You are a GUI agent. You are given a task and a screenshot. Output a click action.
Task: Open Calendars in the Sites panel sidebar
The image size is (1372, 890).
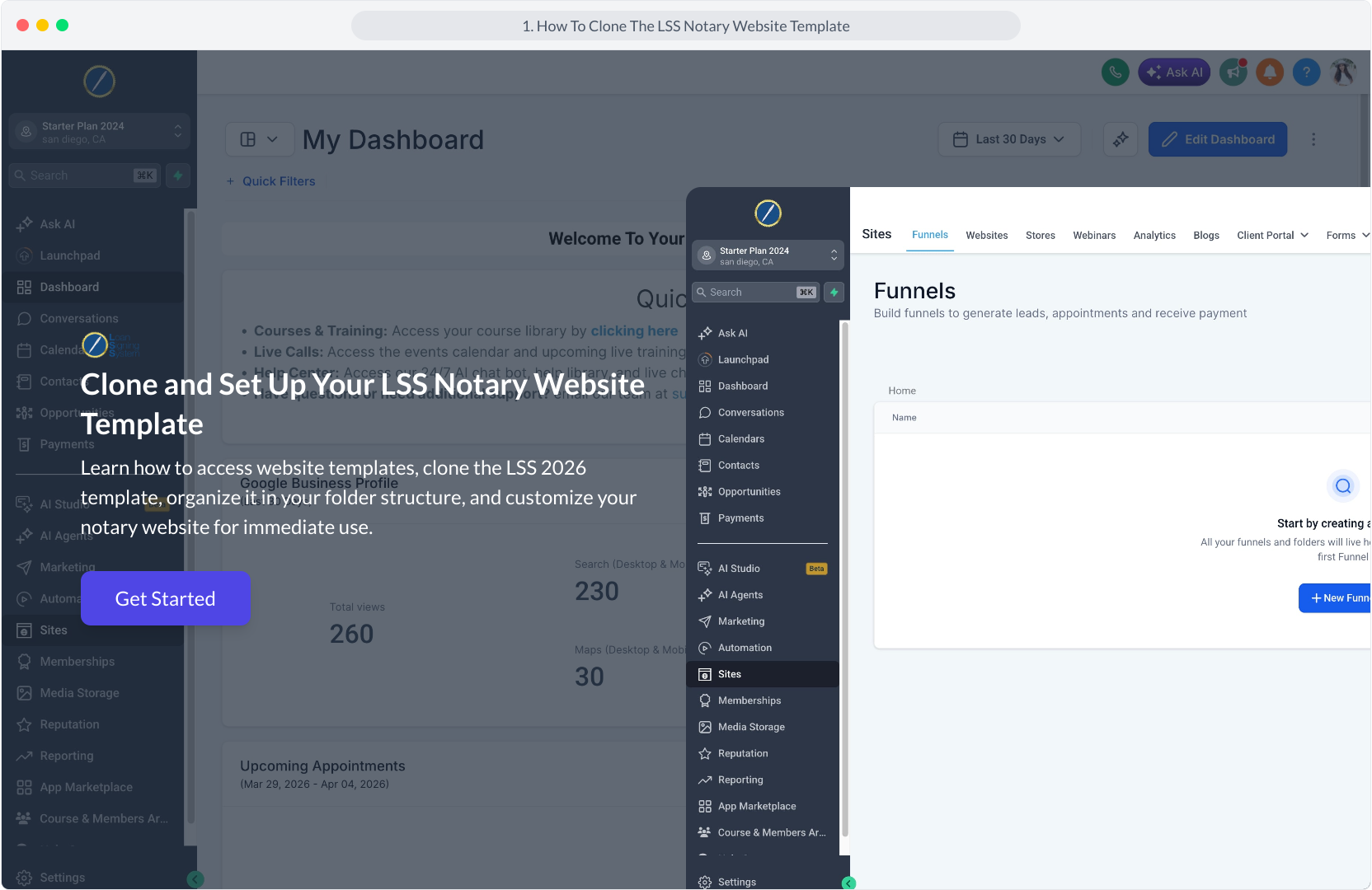[x=762, y=438]
